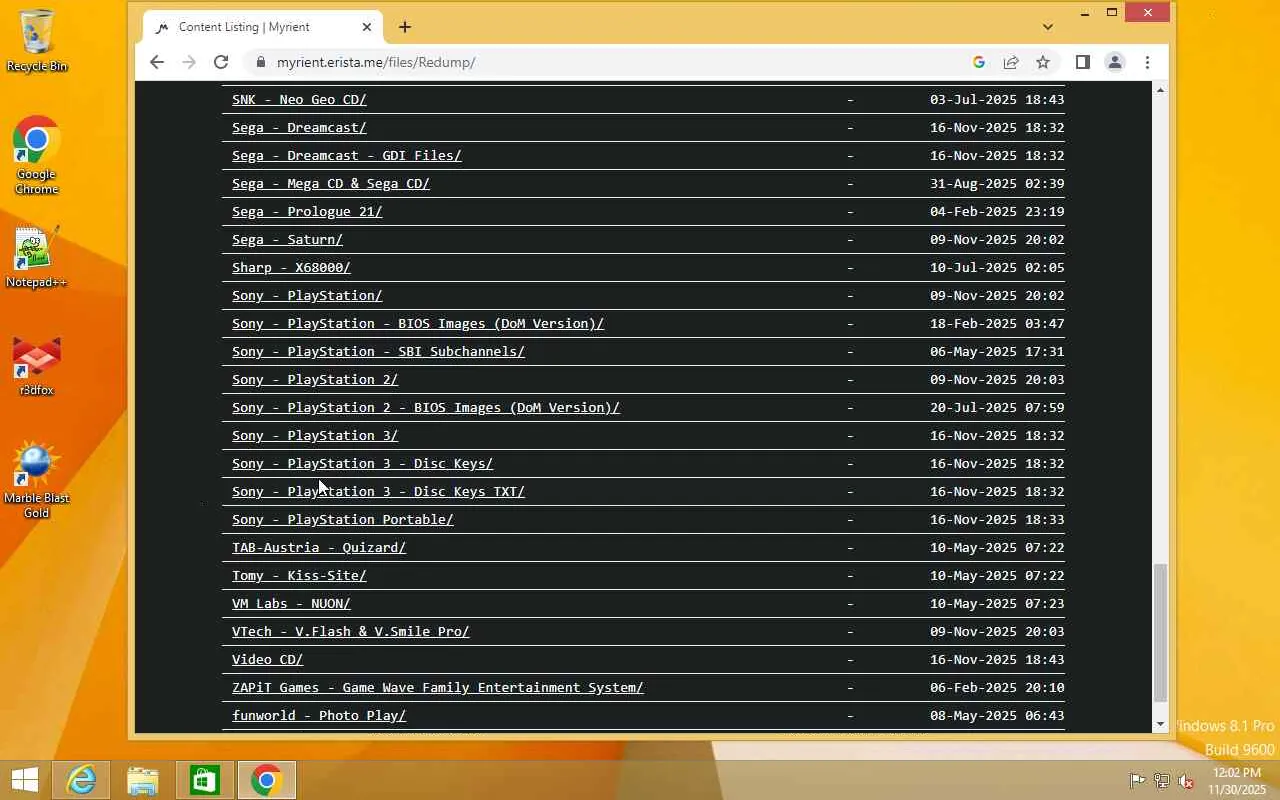Open File Explorer from the taskbar
Screen dimensions: 1280x800
point(143,780)
